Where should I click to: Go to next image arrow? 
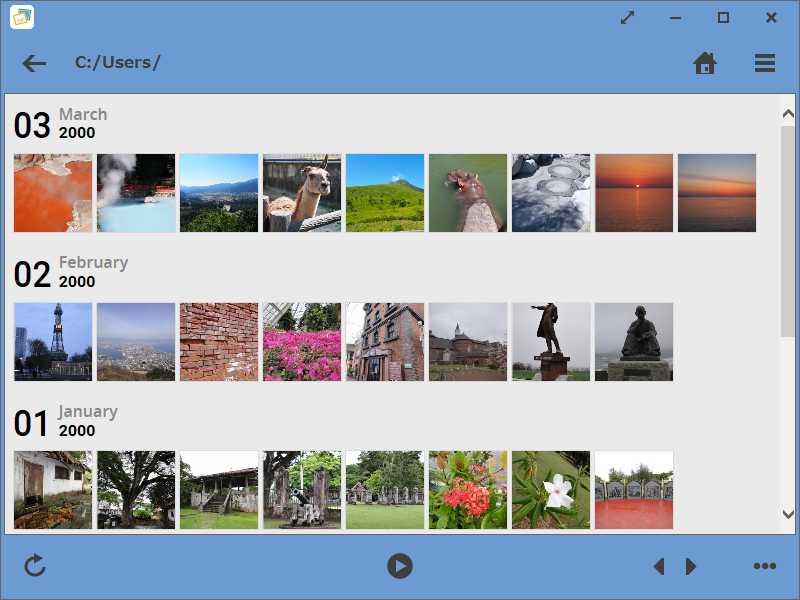[691, 566]
